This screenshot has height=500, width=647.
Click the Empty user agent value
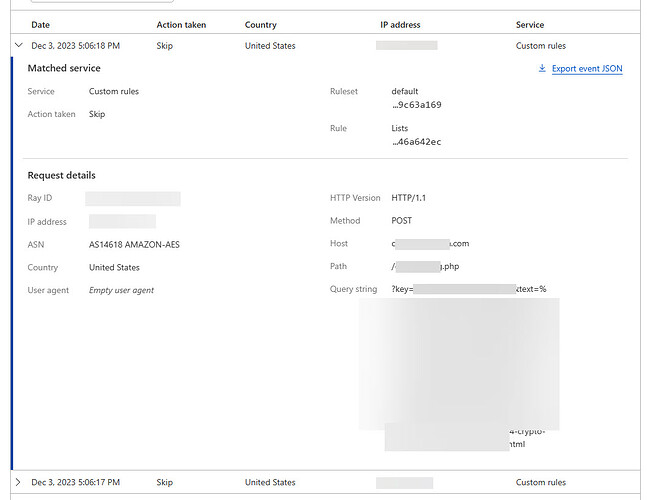tap(121, 290)
